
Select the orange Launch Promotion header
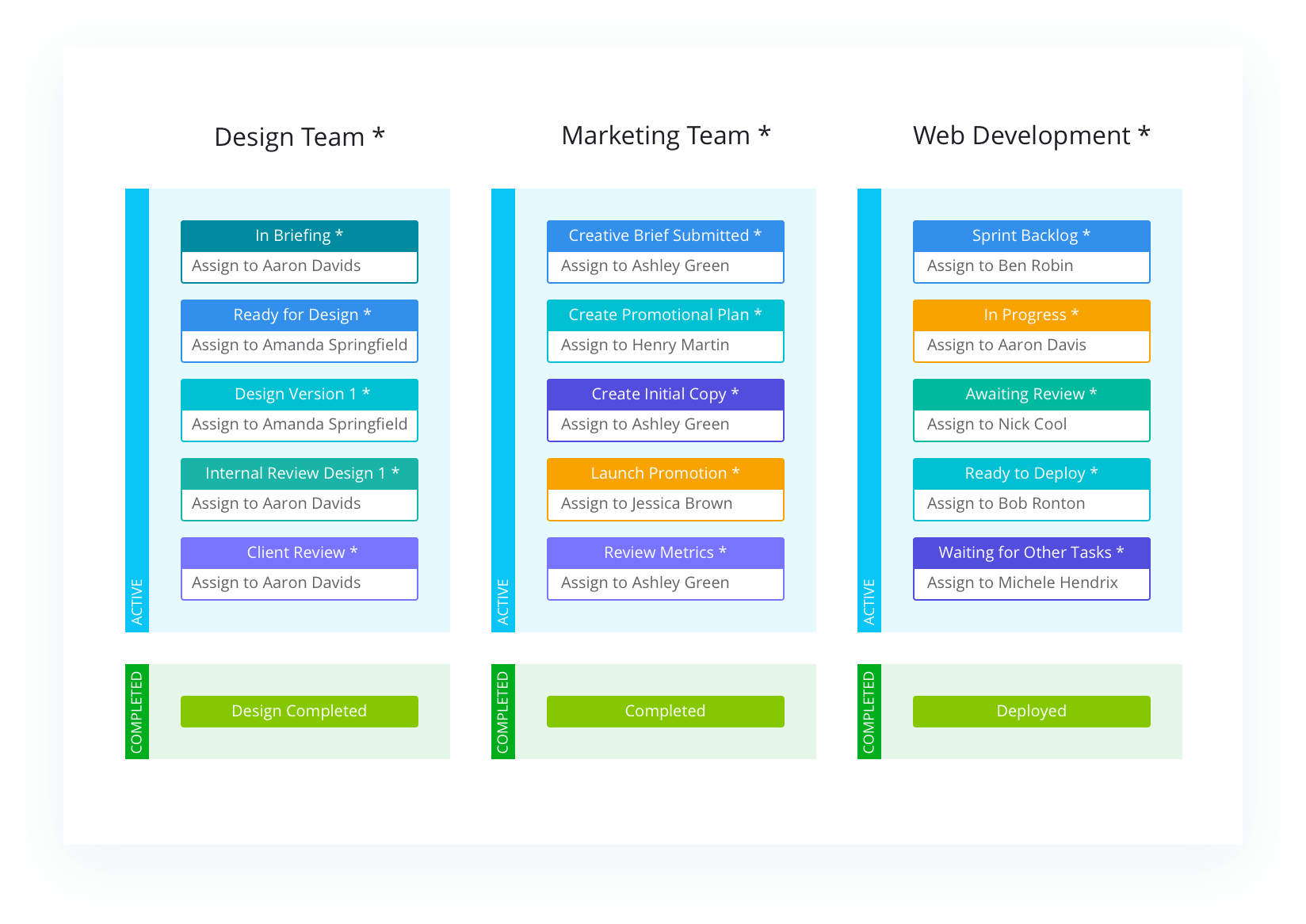(x=665, y=473)
